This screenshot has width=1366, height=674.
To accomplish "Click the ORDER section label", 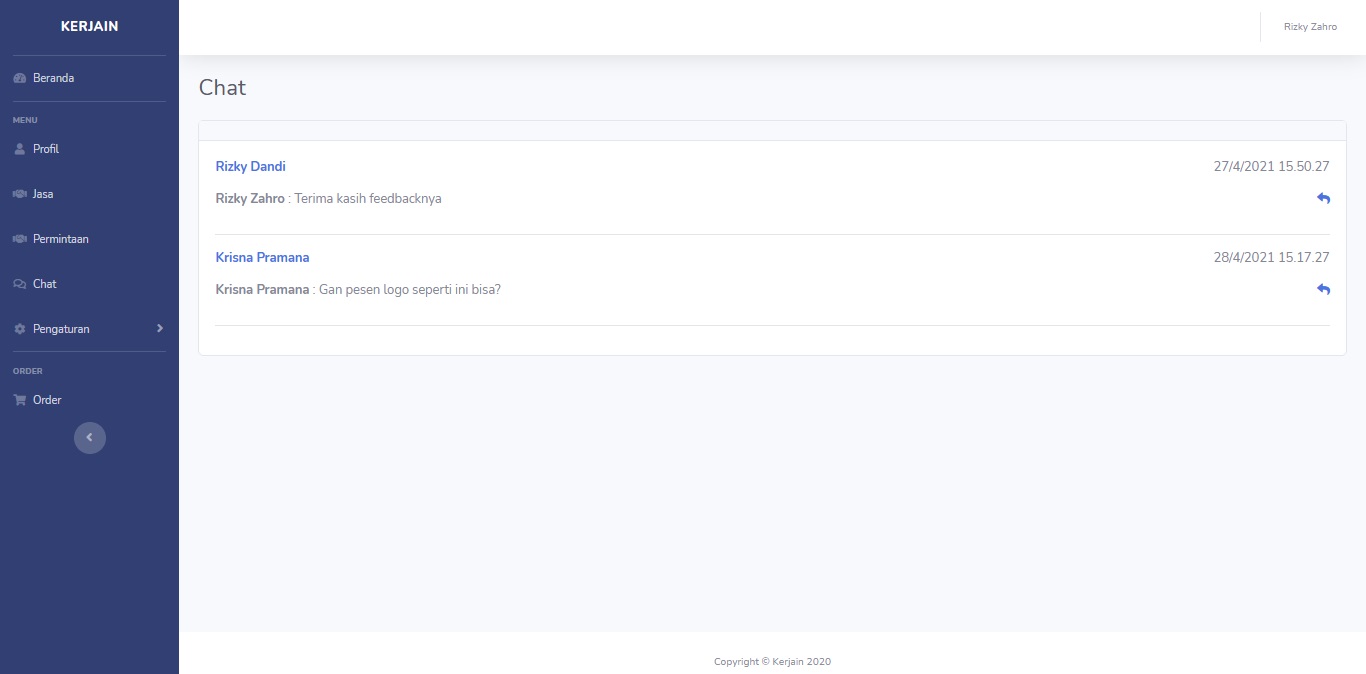I will pyautogui.click(x=28, y=371).
